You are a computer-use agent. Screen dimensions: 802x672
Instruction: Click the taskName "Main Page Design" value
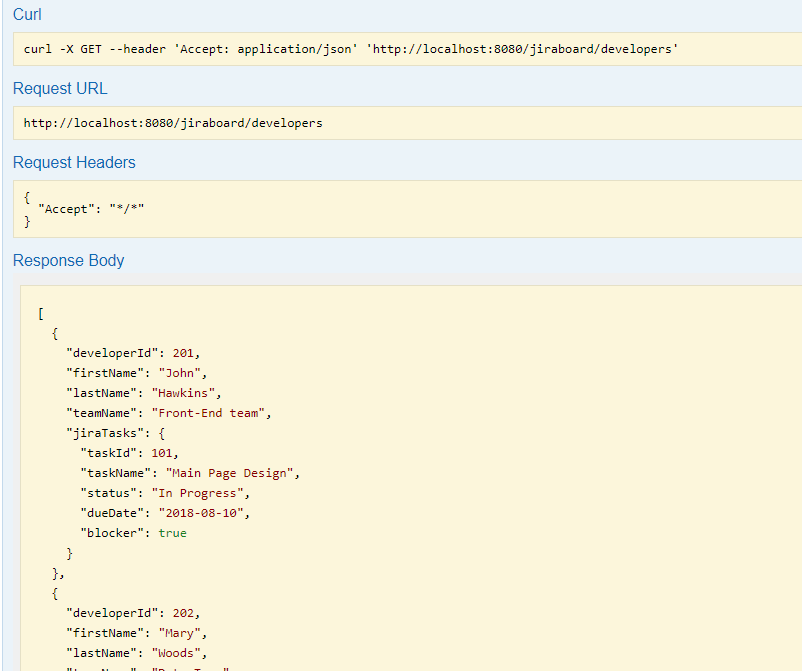[x=229, y=473]
